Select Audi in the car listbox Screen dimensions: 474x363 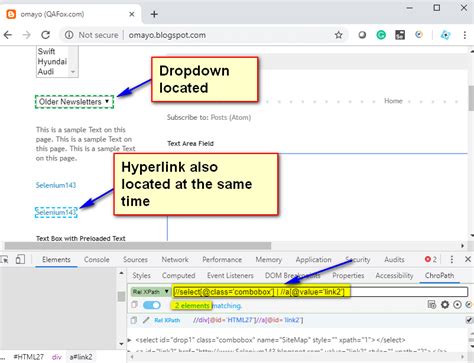pyautogui.click(x=46, y=72)
